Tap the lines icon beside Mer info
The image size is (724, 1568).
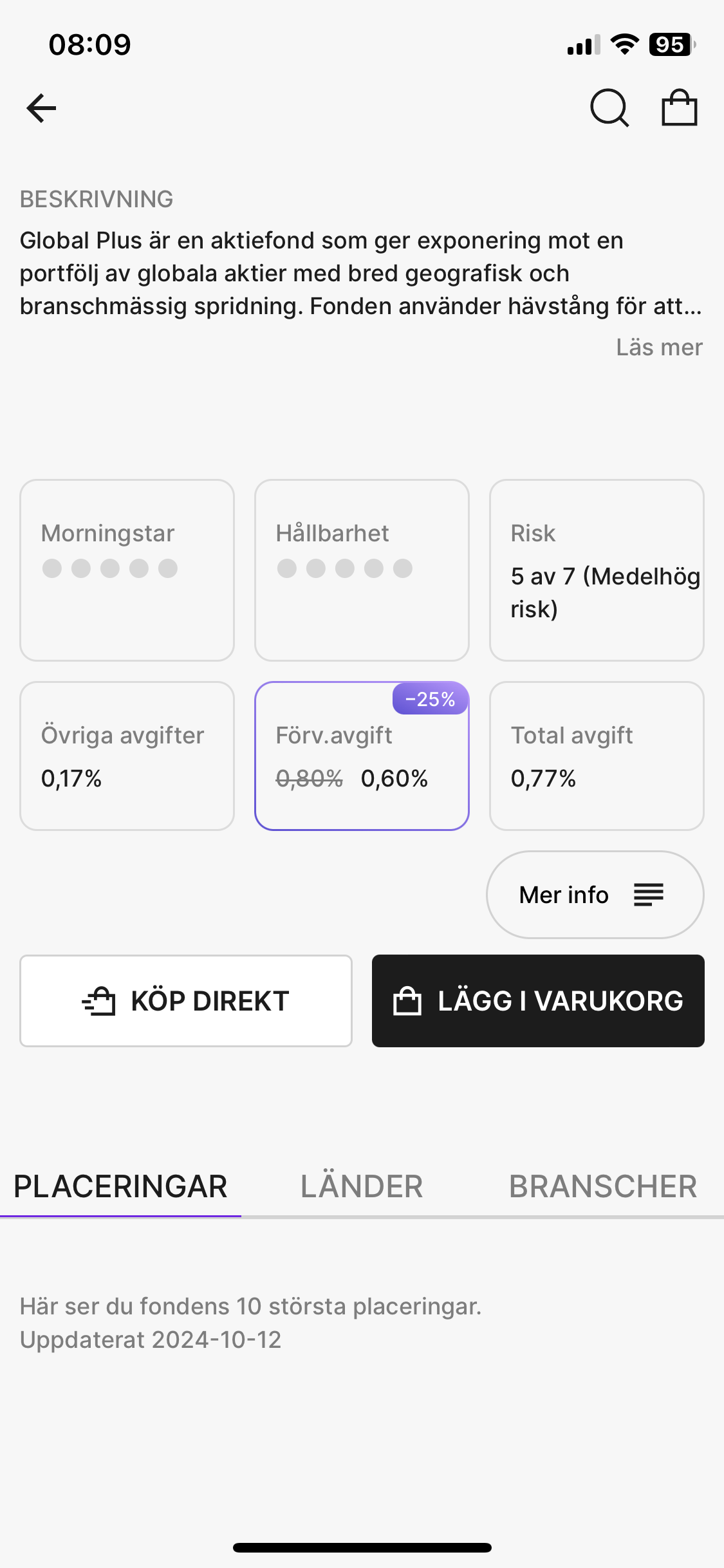click(x=648, y=895)
